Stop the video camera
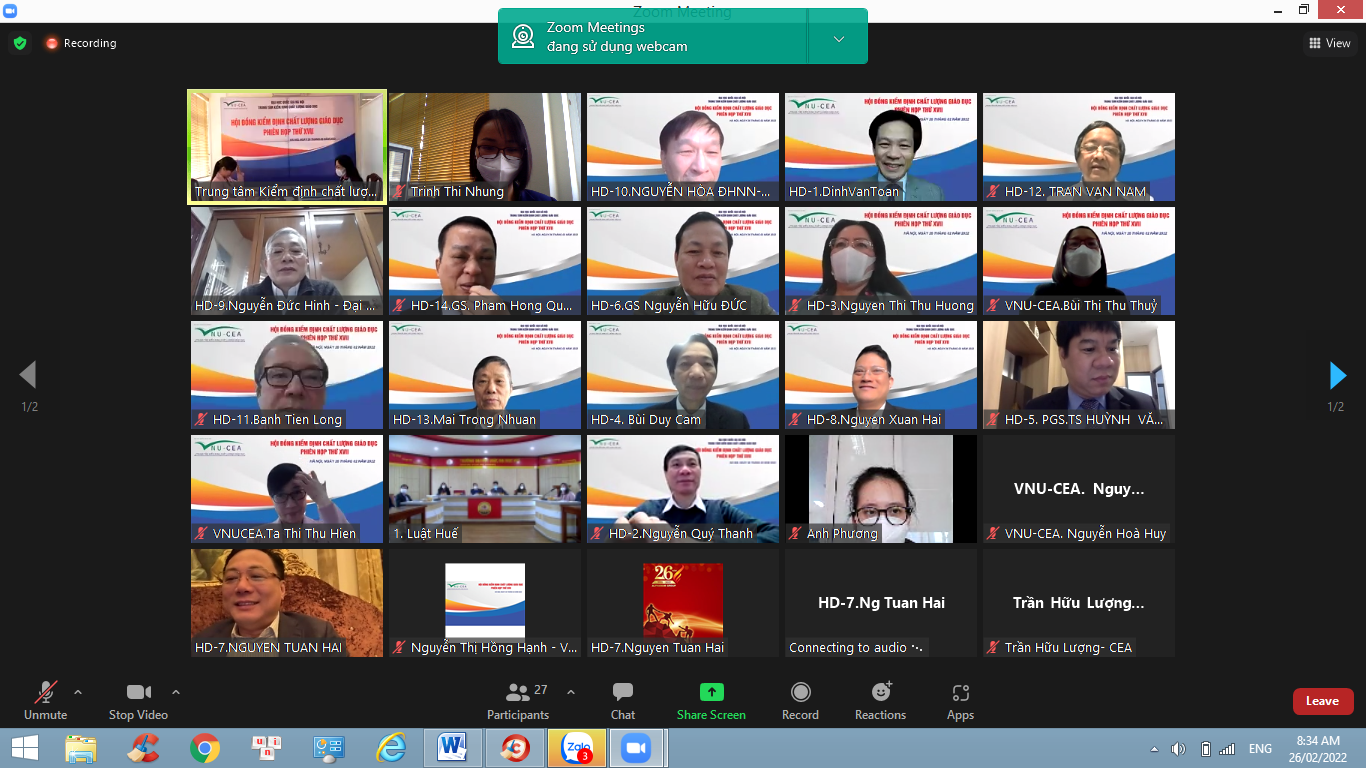The image size is (1366, 768). [138, 700]
